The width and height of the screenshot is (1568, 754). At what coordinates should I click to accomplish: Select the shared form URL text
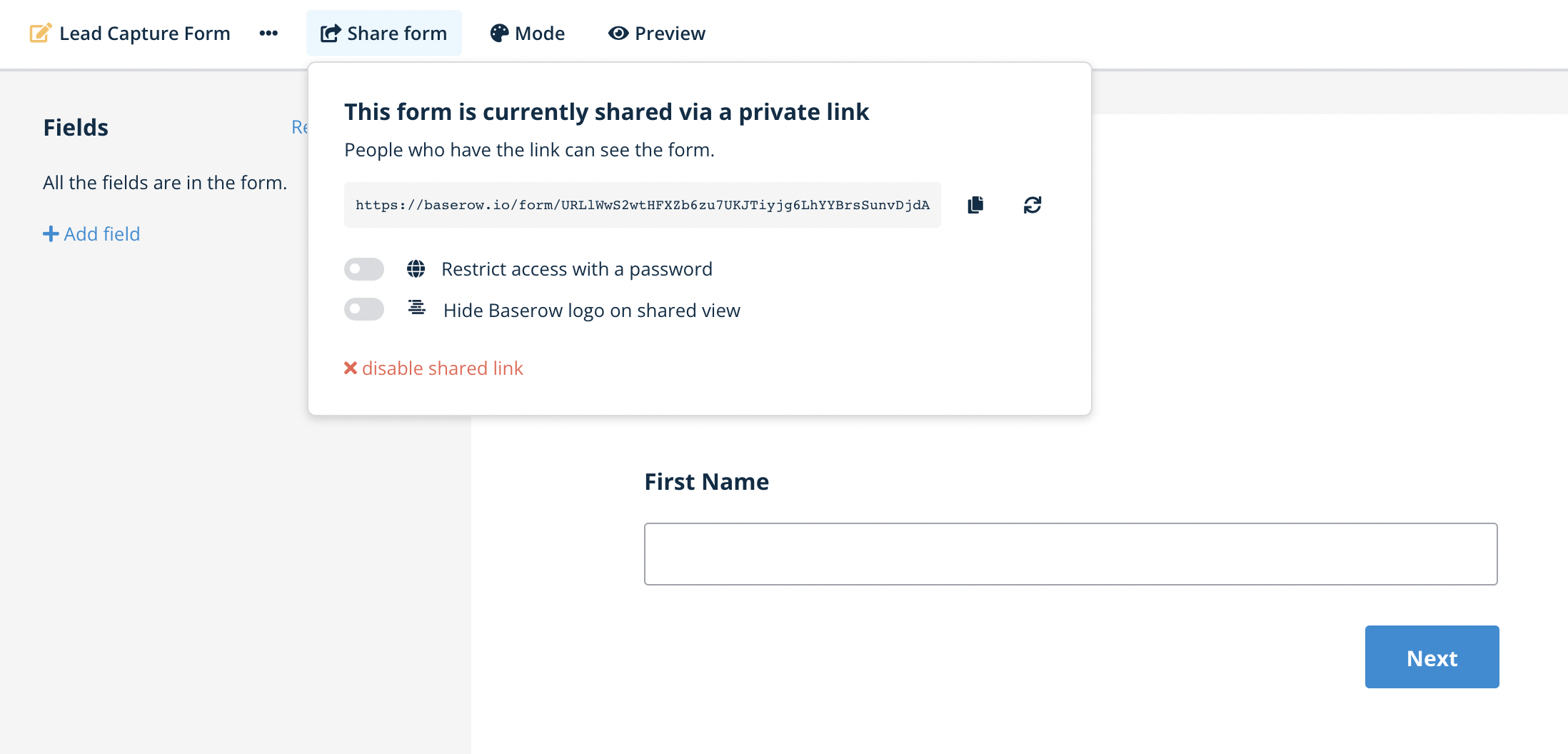click(642, 205)
